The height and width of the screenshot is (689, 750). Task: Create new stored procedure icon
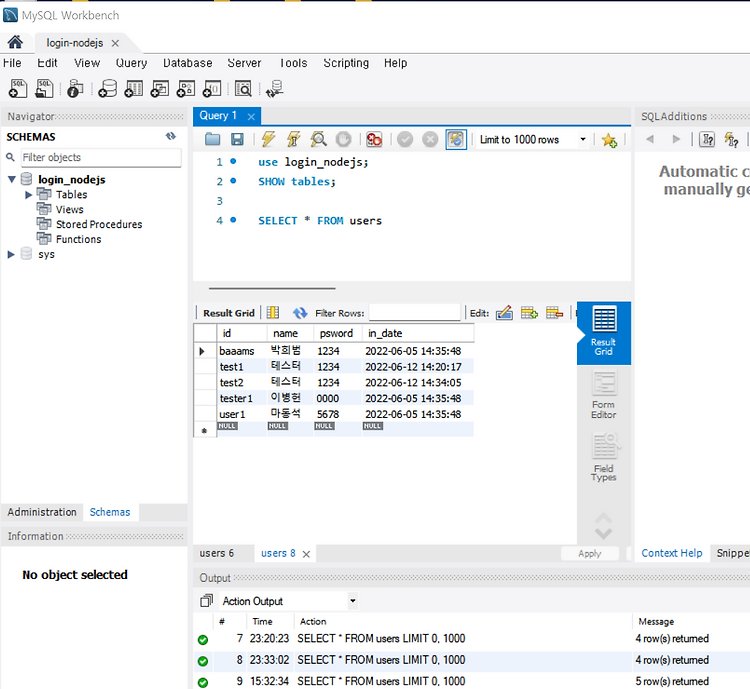click(x=186, y=89)
